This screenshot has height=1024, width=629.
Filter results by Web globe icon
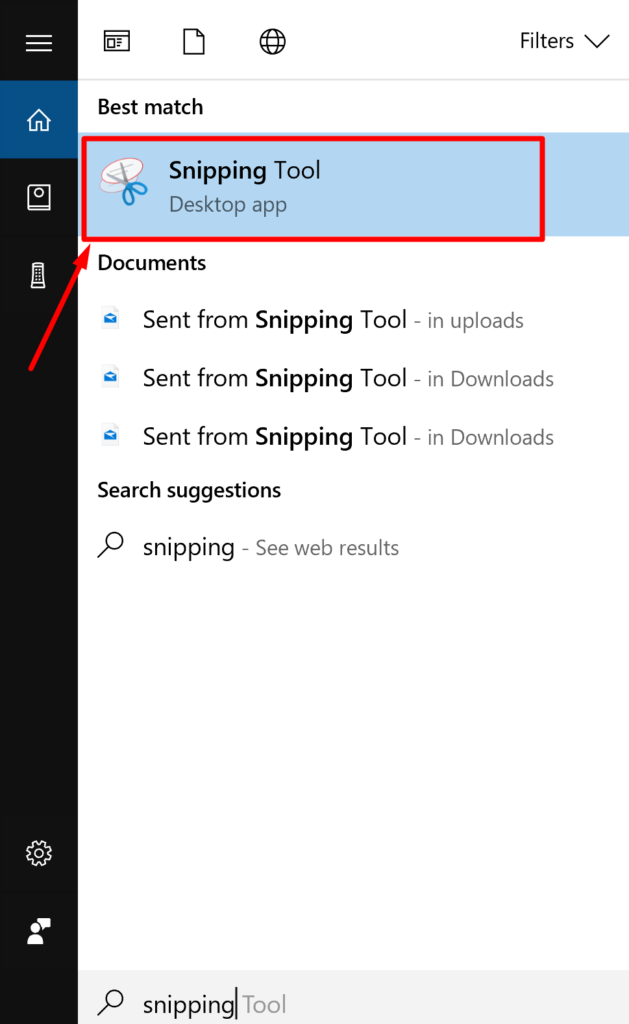click(272, 42)
